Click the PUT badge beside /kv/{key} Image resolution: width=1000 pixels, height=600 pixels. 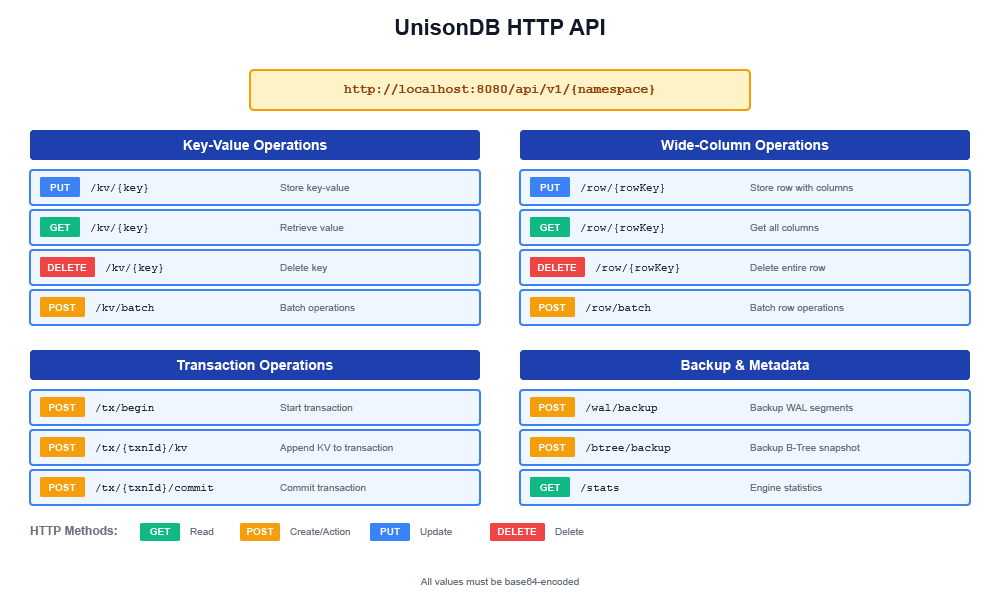point(60,187)
